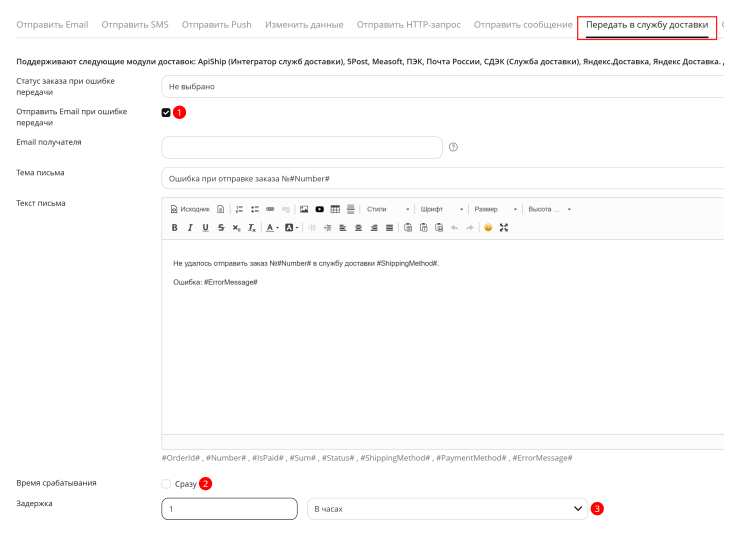740x536 pixels.
Task: Uncheck Отправить Email при ошибке передачи
Action: (x=166, y=112)
